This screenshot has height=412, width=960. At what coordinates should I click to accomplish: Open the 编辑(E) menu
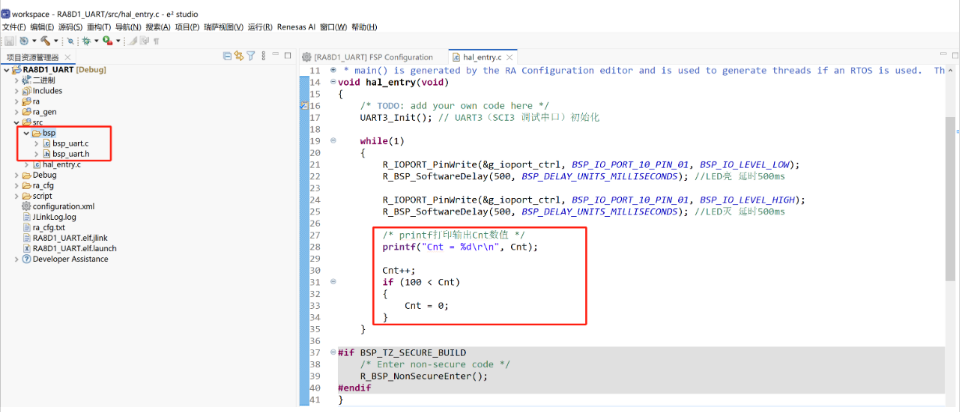tap(42, 28)
